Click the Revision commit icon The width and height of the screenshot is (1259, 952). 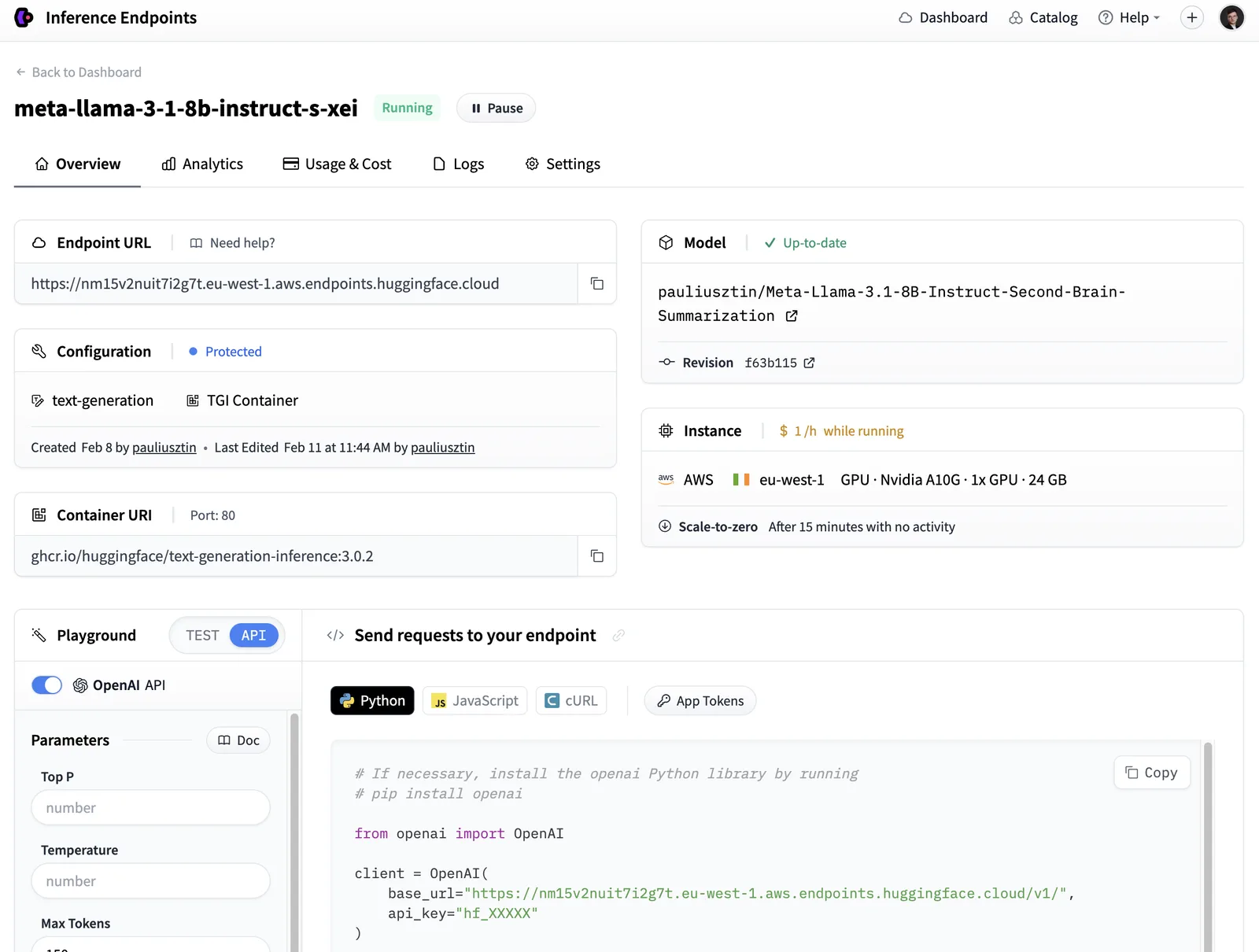tap(666, 362)
